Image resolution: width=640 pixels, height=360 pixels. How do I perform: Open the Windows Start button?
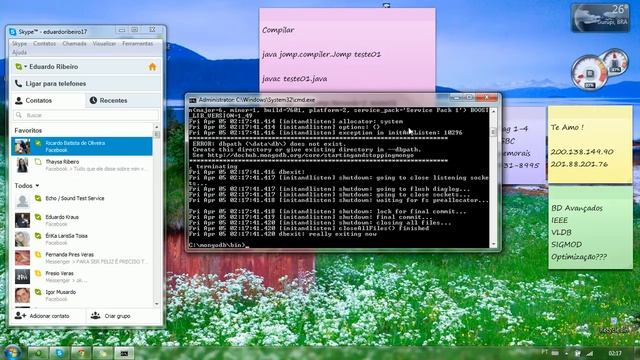[12, 352]
